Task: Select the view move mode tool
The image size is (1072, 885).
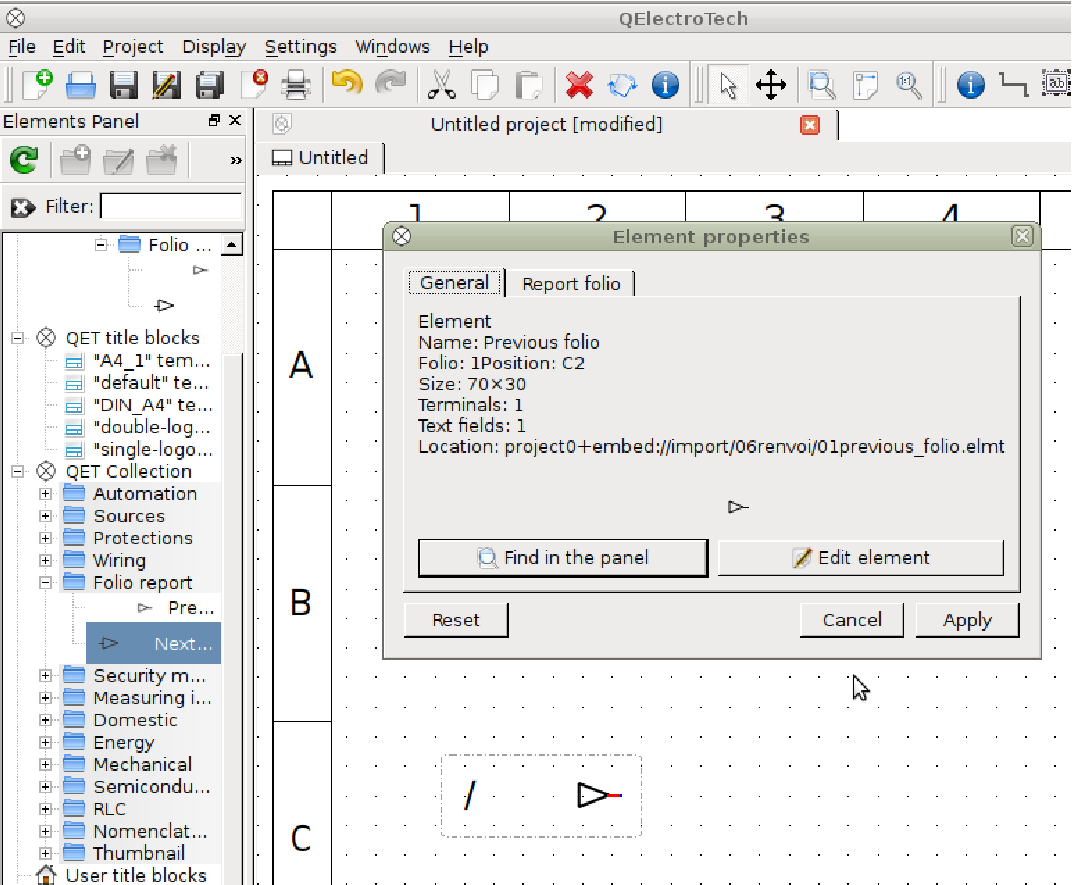Action: tap(770, 85)
